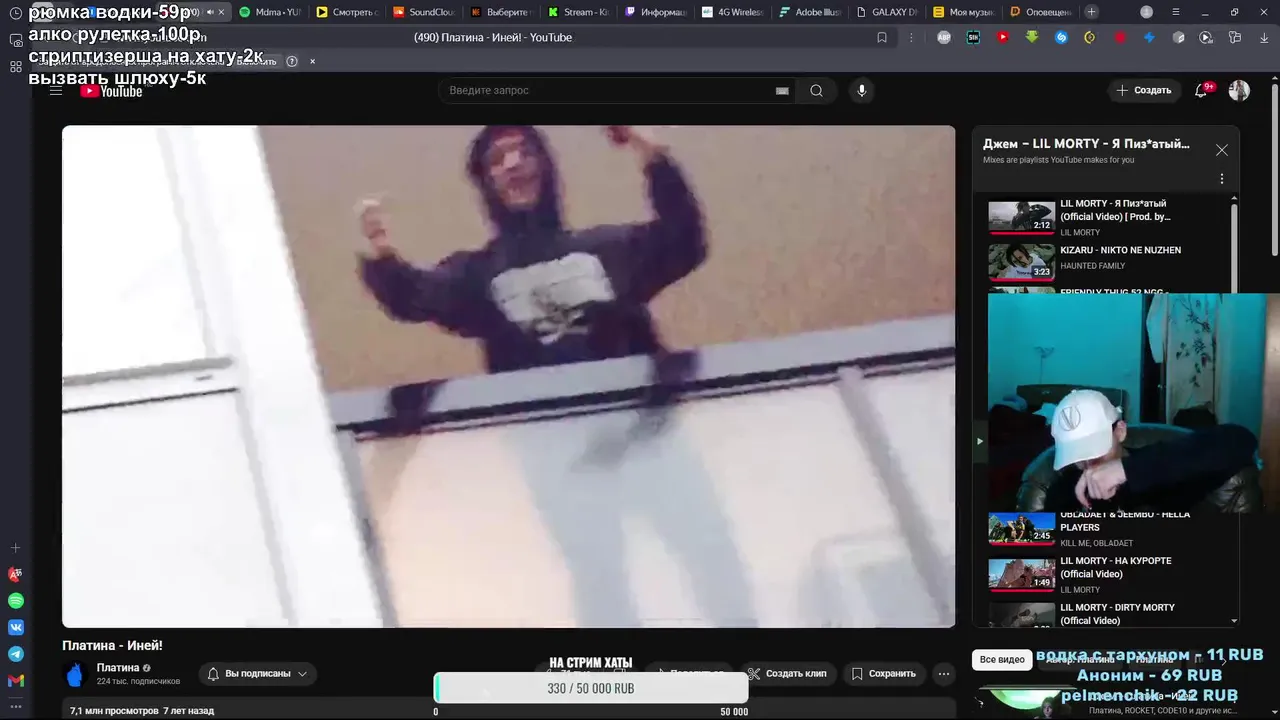Switch to the Смотреть tab
This screenshot has height=720, width=1280.
346,12
